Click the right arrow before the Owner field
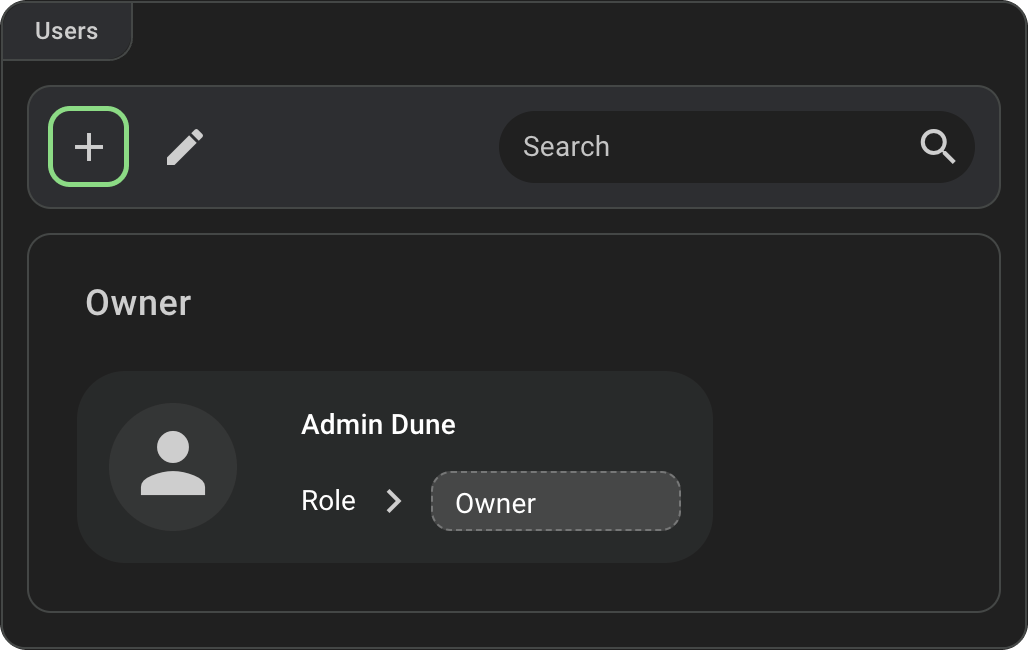Image resolution: width=1028 pixels, height=650 pixels. pos(394,501)
